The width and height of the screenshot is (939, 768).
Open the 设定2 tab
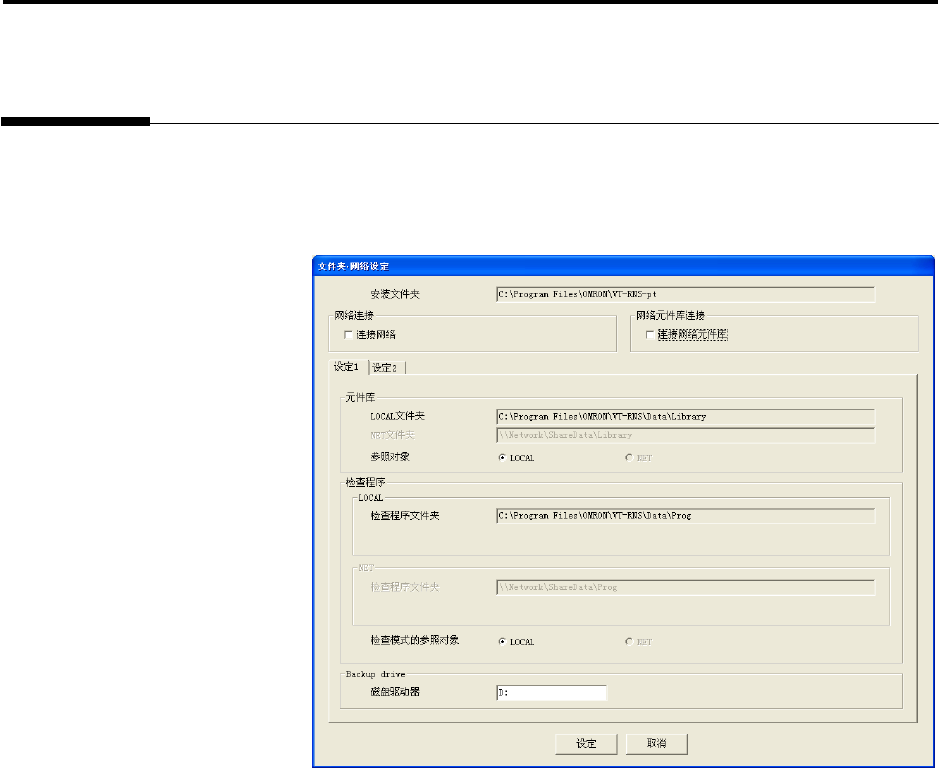point(384,368)
